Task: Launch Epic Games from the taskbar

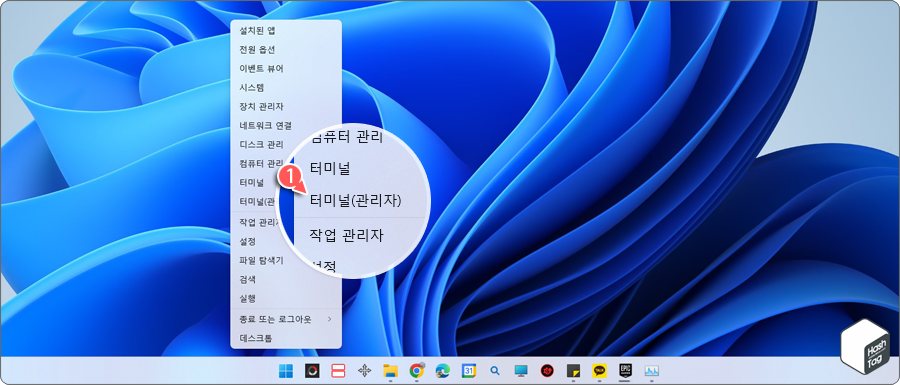Action: point(626,370)
